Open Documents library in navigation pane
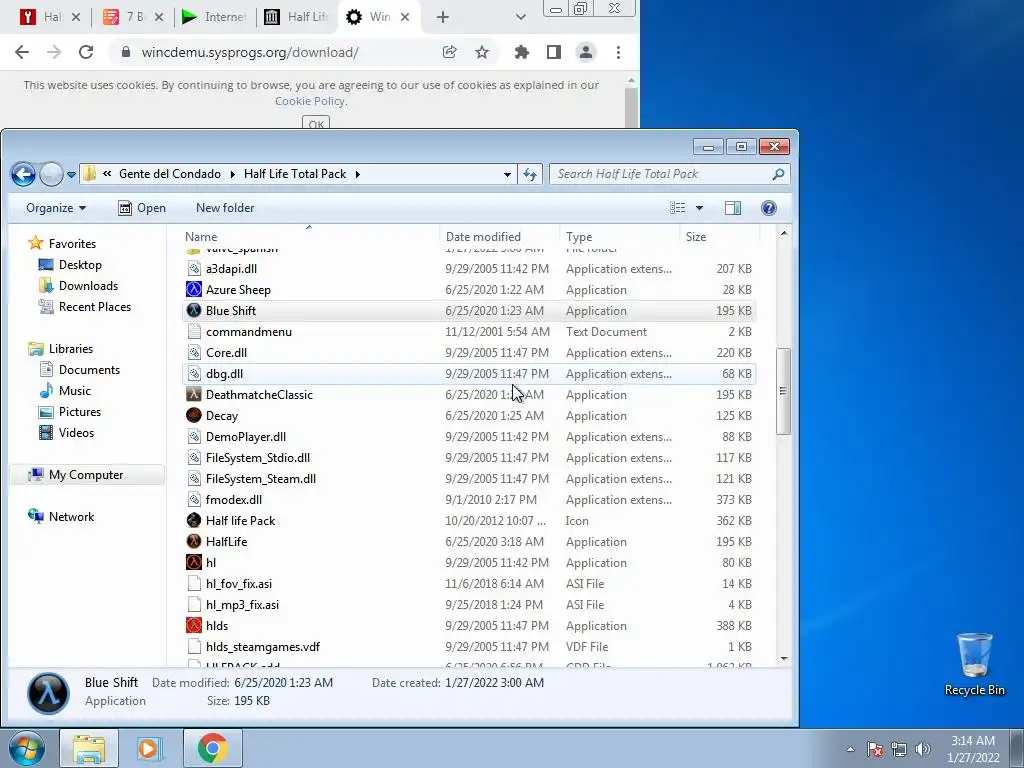 click(89, 370)
